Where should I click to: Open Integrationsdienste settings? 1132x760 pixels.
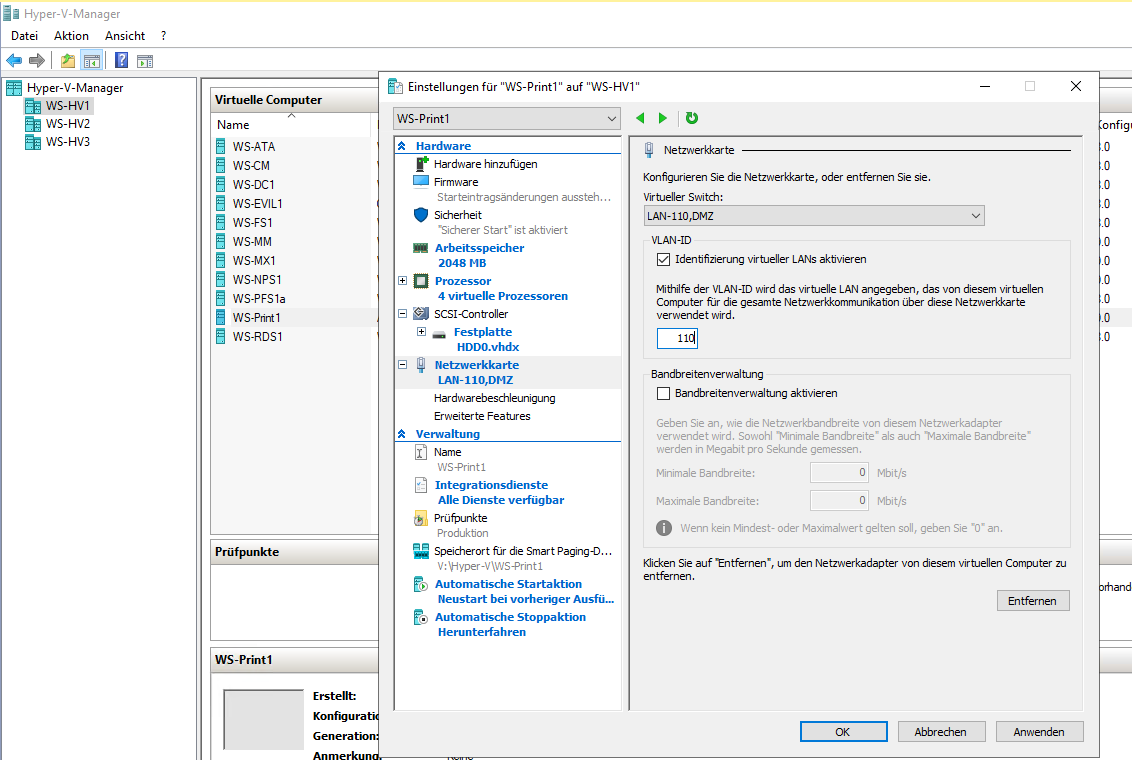point(491,485)
